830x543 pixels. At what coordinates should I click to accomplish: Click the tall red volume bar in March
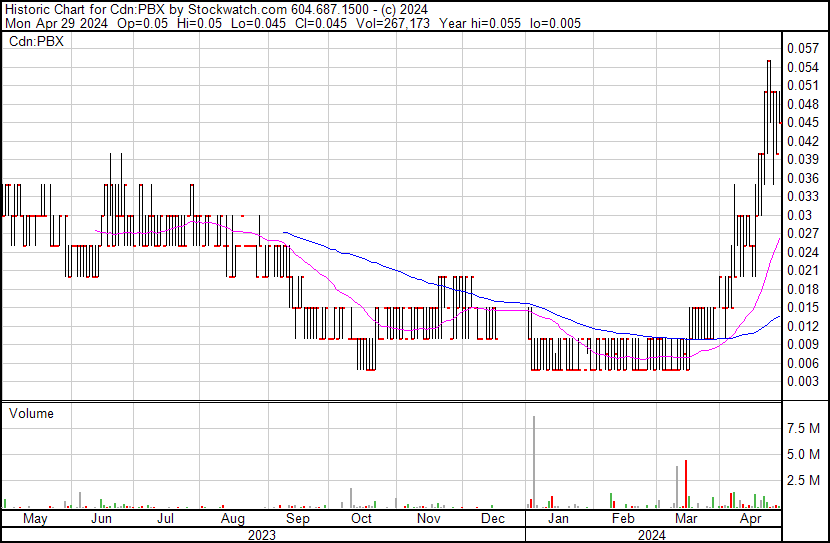pyautogui.click(x=686, y=484)
